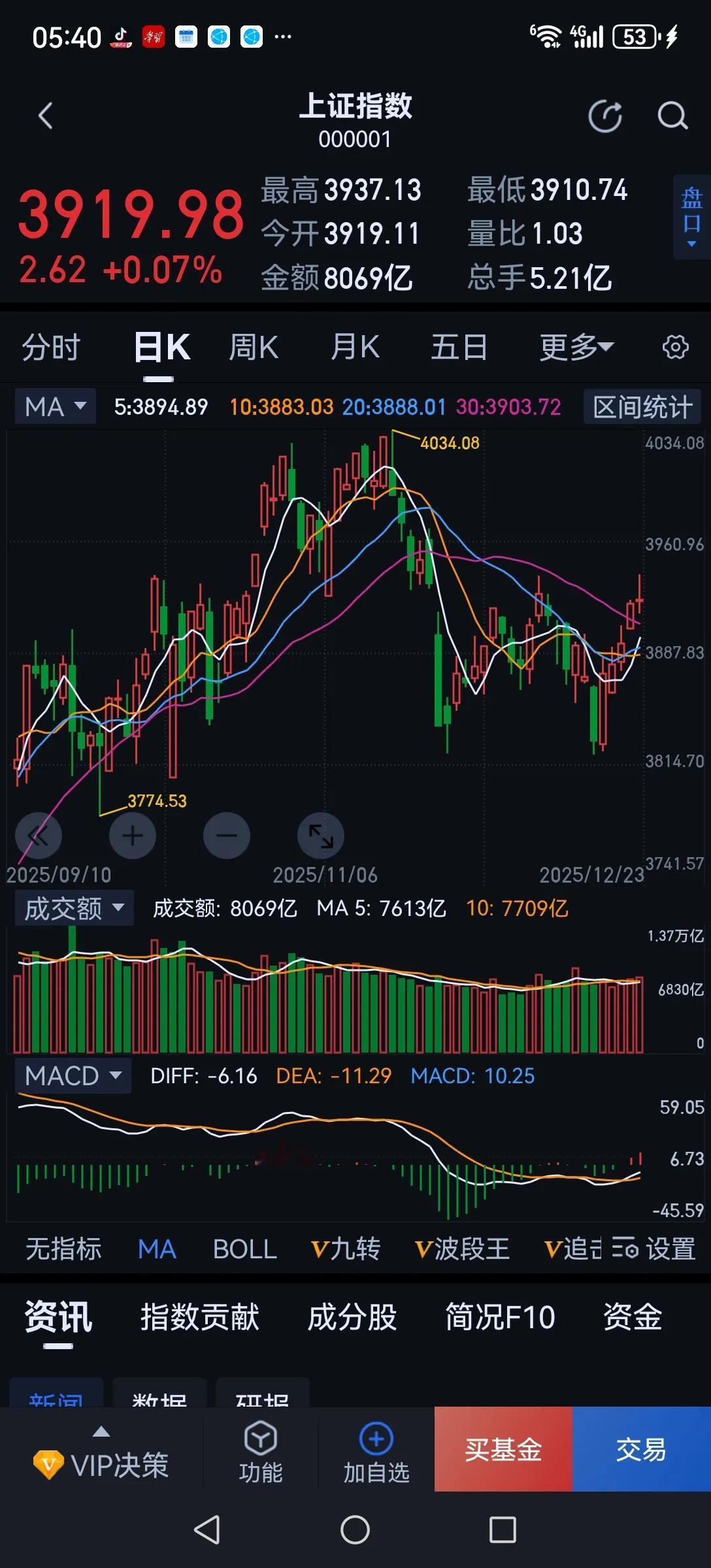Select BOLL overlay option
Image resolution: width=711 pixels, height=1568 pixels.
245,1249
